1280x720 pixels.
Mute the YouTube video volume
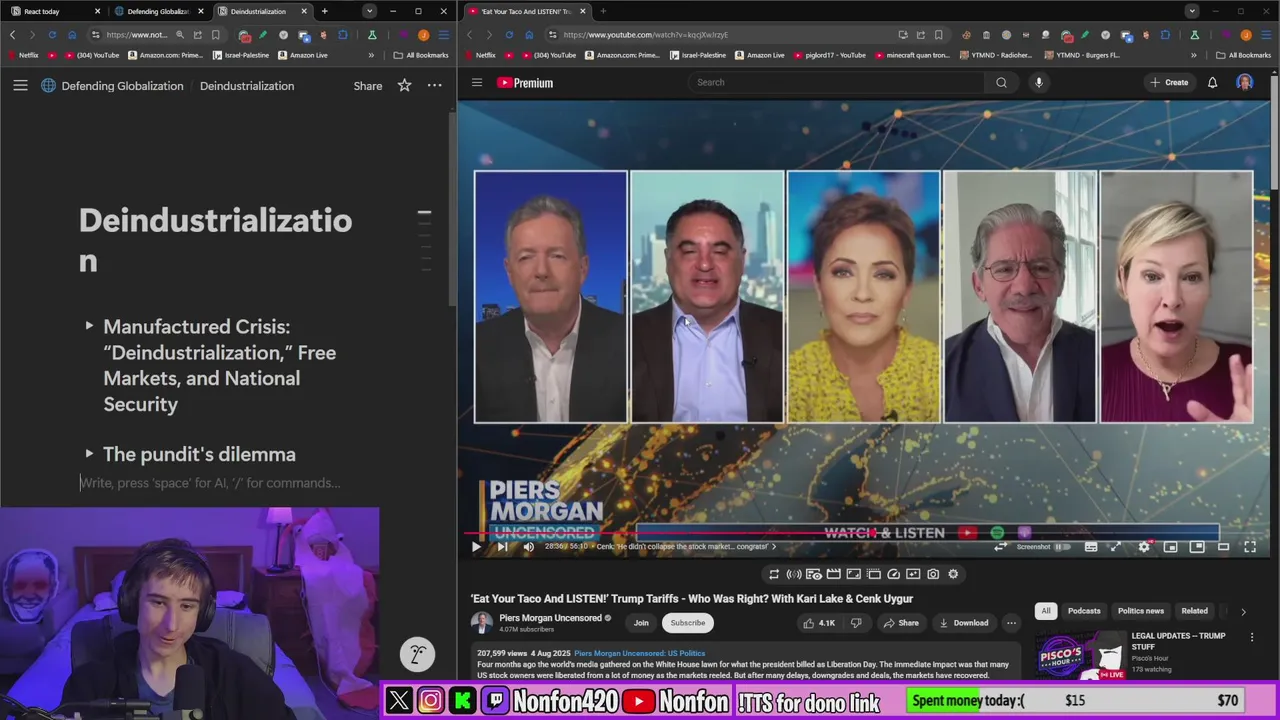[x=528, y=546]
